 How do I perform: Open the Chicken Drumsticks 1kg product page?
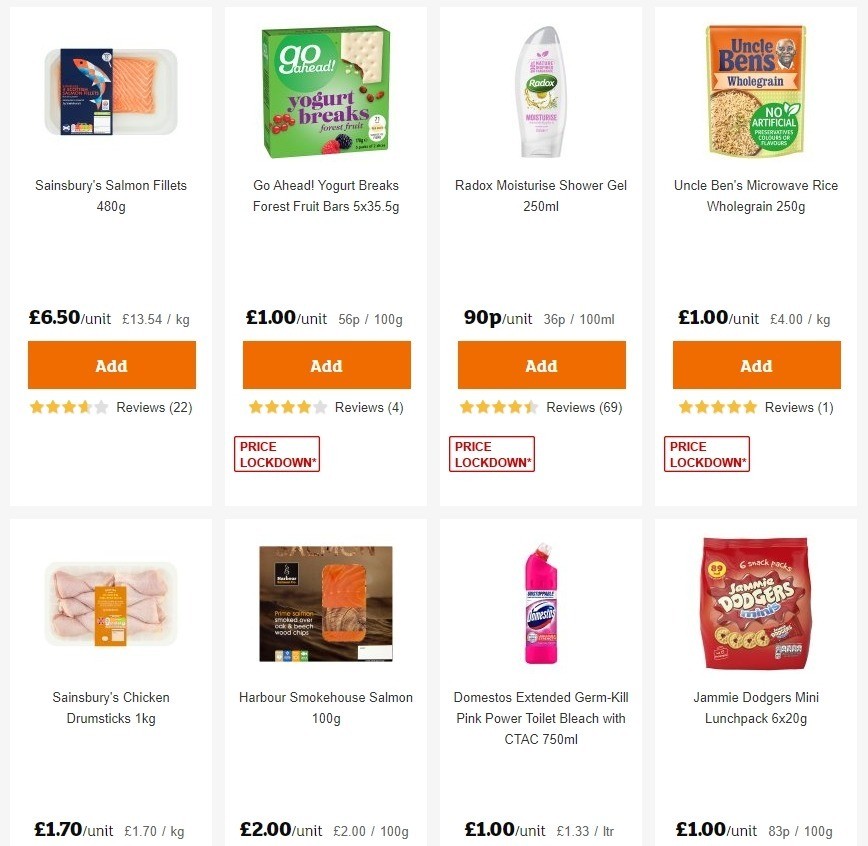click(110, 707)
